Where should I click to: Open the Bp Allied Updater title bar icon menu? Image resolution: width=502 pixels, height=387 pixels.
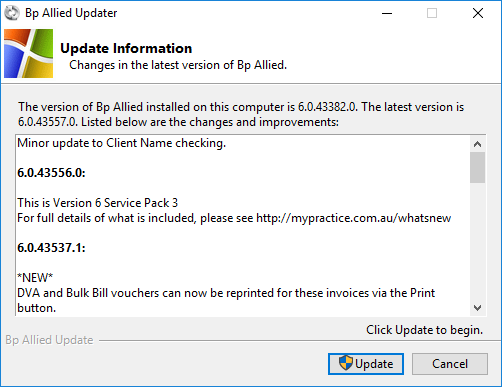tap(12, 13)
